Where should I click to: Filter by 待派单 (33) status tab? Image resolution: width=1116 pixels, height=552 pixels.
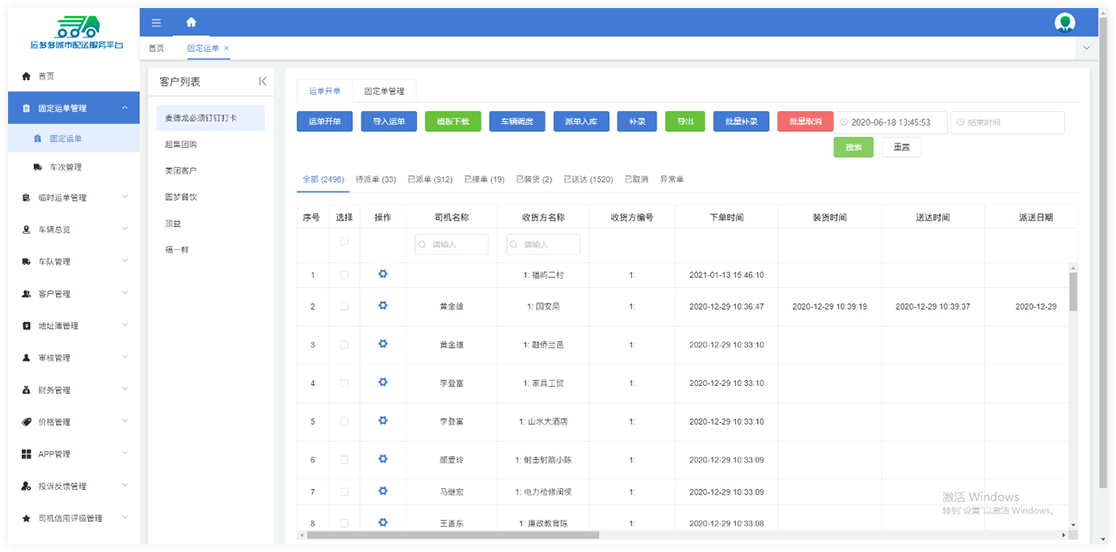click(x=376, y=180)
